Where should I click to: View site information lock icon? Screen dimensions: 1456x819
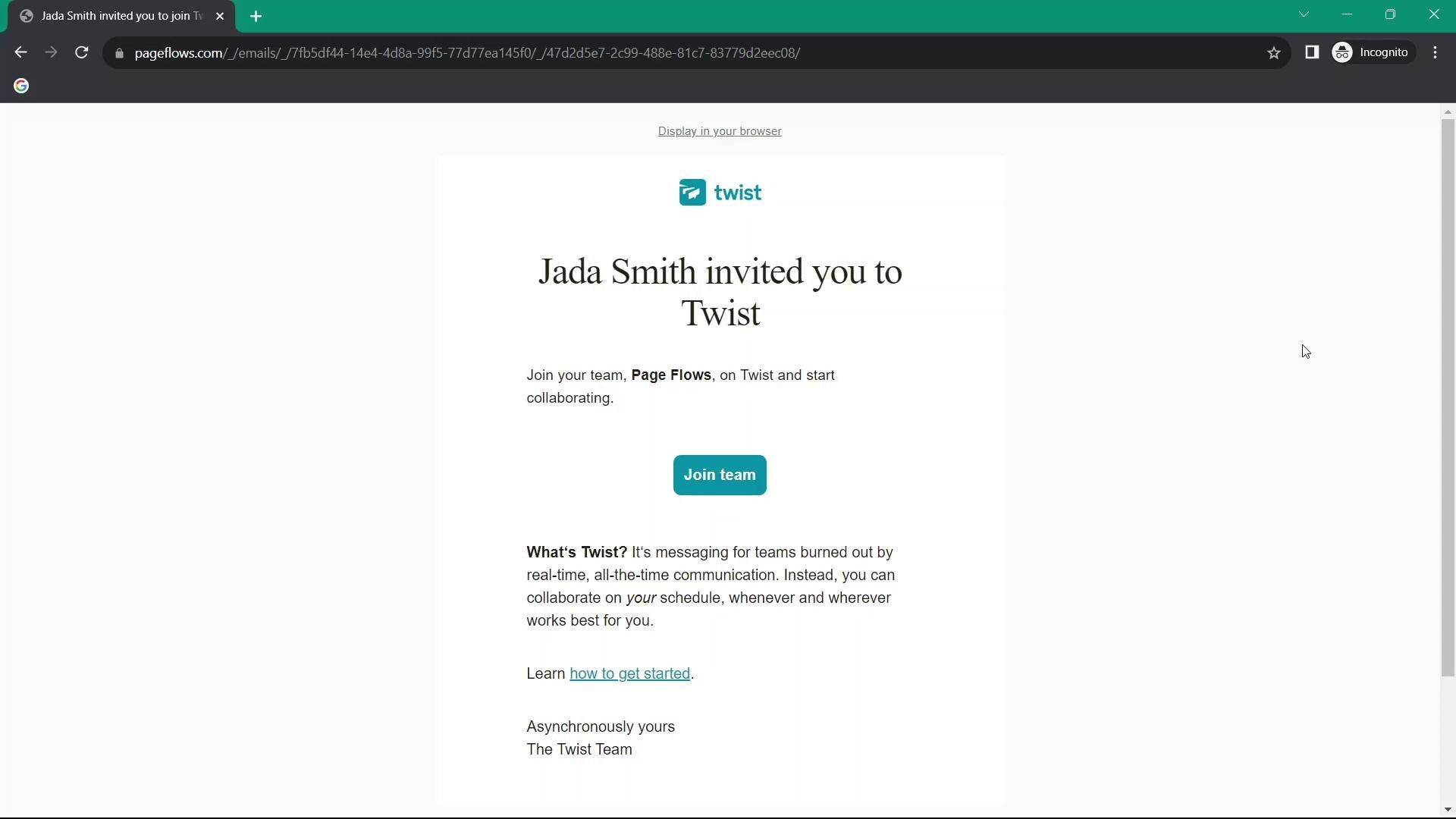[119, 53]
